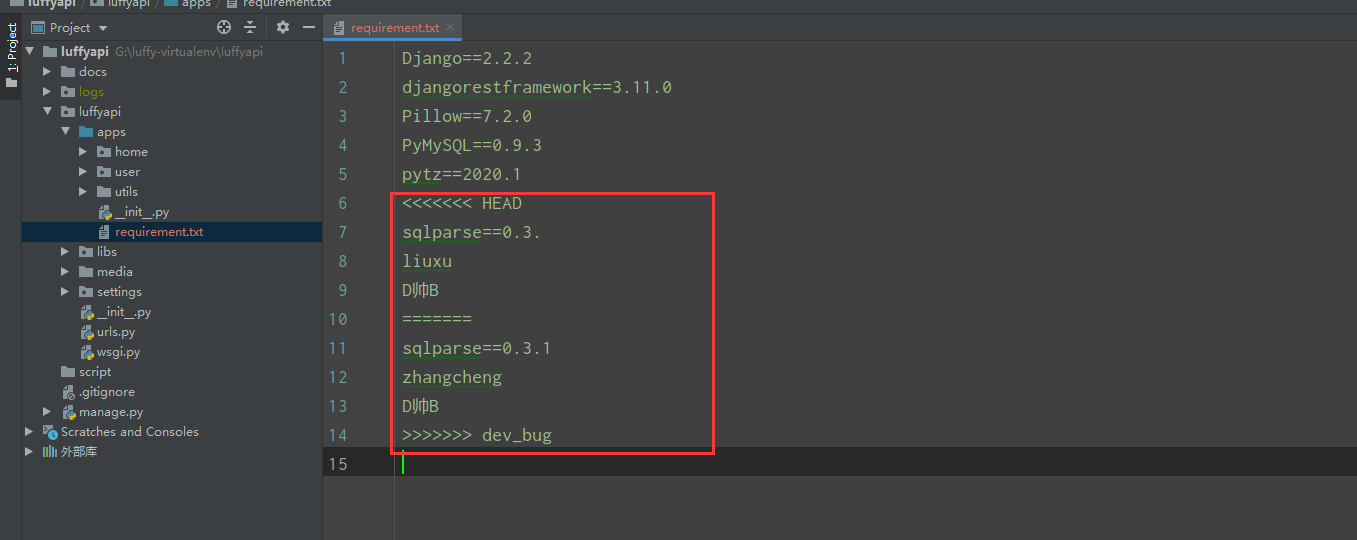Screen dimensions: 1357x540
Task: Collapse the apps folder
Action: click(65, 132)
